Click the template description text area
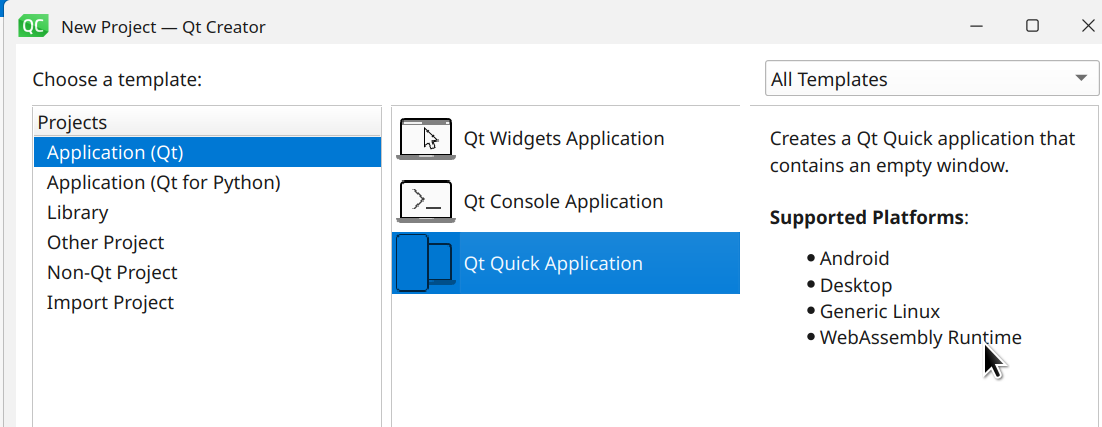Viewport: 1102px width, 427px height. point(922,152)
